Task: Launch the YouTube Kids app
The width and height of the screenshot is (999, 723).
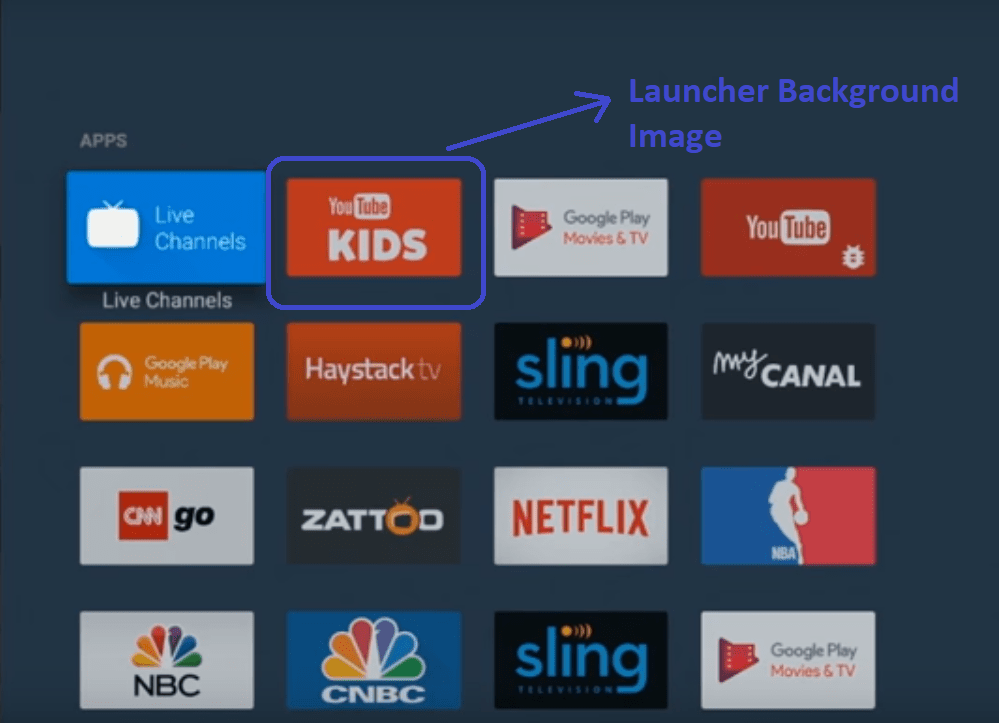Action: pos(374,227)
